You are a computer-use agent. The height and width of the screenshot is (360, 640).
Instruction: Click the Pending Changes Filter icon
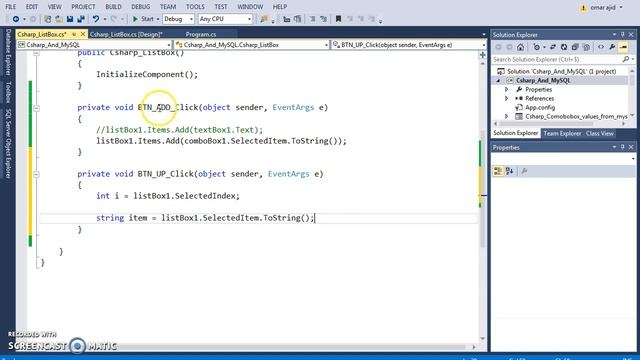[537, 47]
